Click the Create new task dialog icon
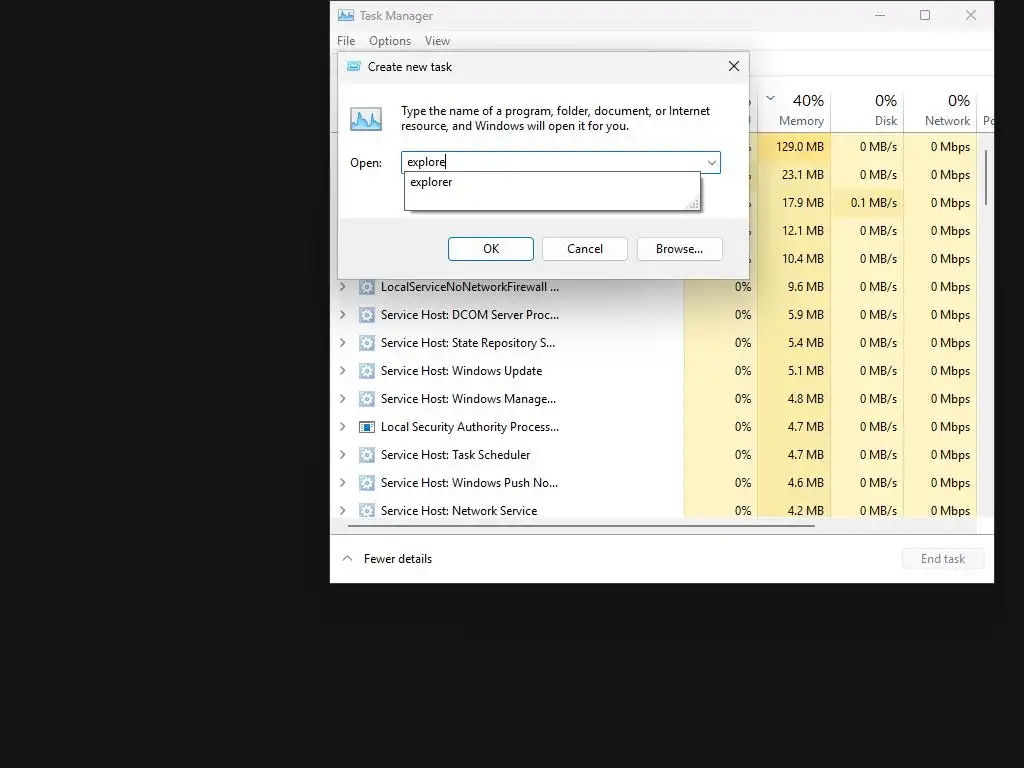This screenshot has width=1024, height=768. click(353, 66)
